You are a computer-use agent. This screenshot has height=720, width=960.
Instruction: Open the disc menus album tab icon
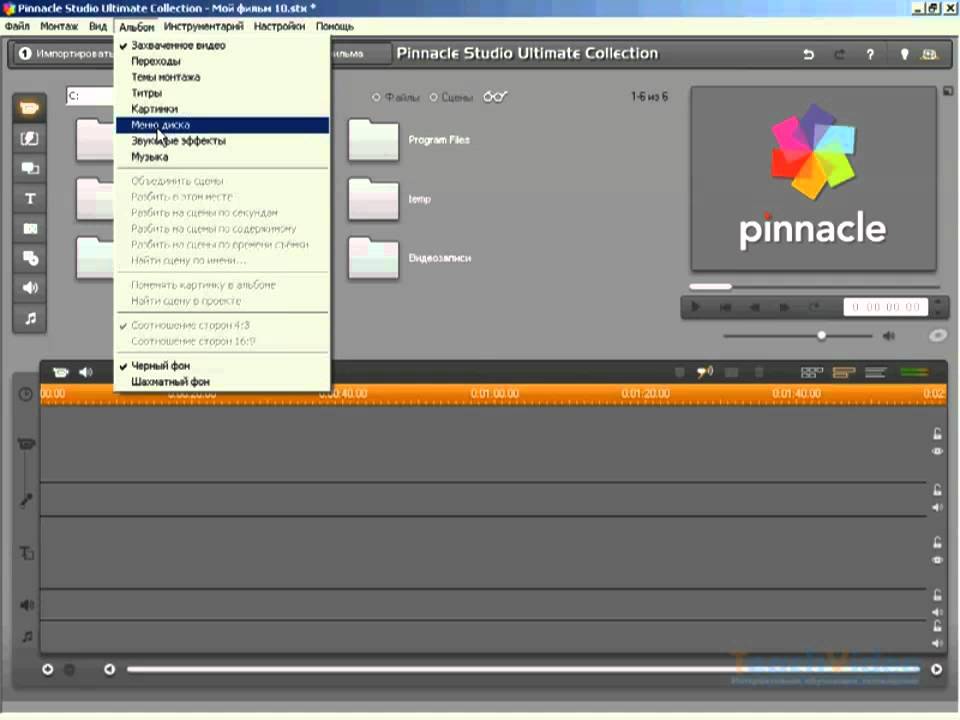29,258
